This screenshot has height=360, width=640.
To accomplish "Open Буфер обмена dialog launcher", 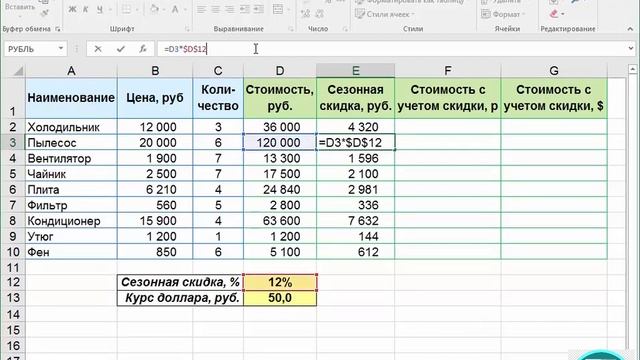I will [58, 29].
